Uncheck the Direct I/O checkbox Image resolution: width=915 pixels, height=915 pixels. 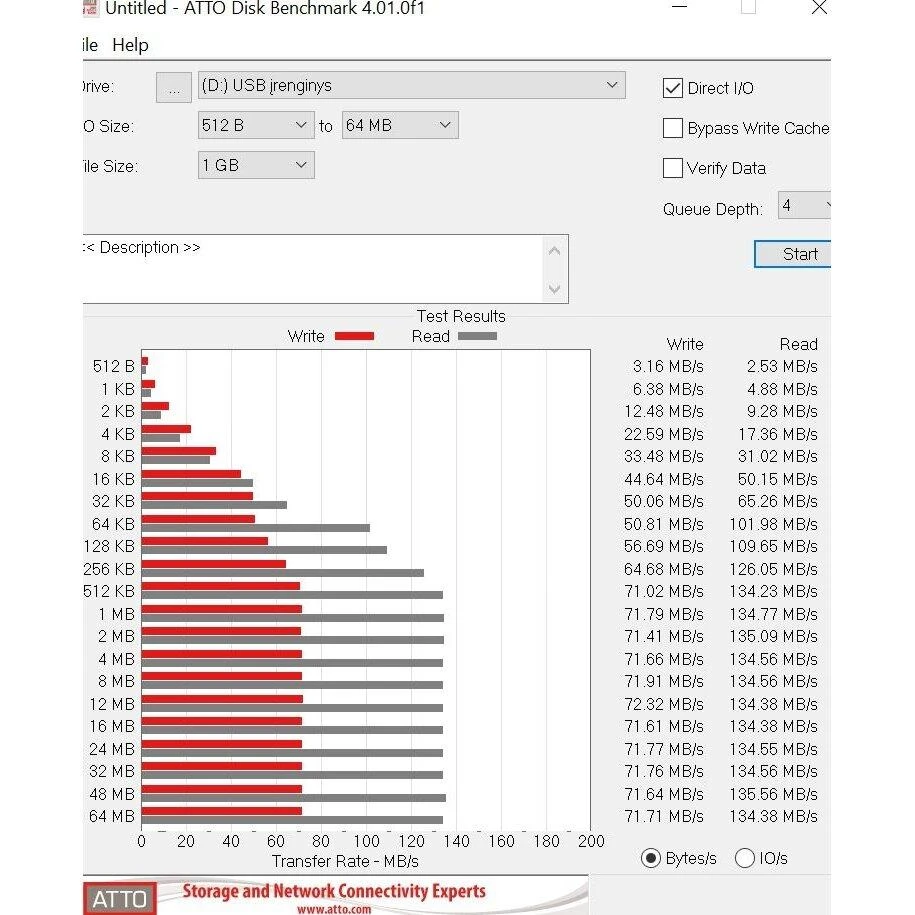coord(672,88)
